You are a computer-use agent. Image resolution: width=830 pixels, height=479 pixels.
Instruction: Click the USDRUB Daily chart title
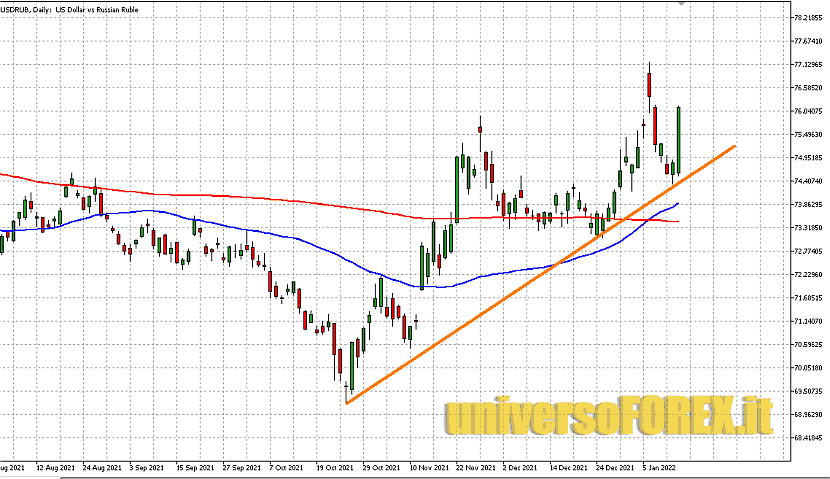pyautogui.click(x=72, y=9)
